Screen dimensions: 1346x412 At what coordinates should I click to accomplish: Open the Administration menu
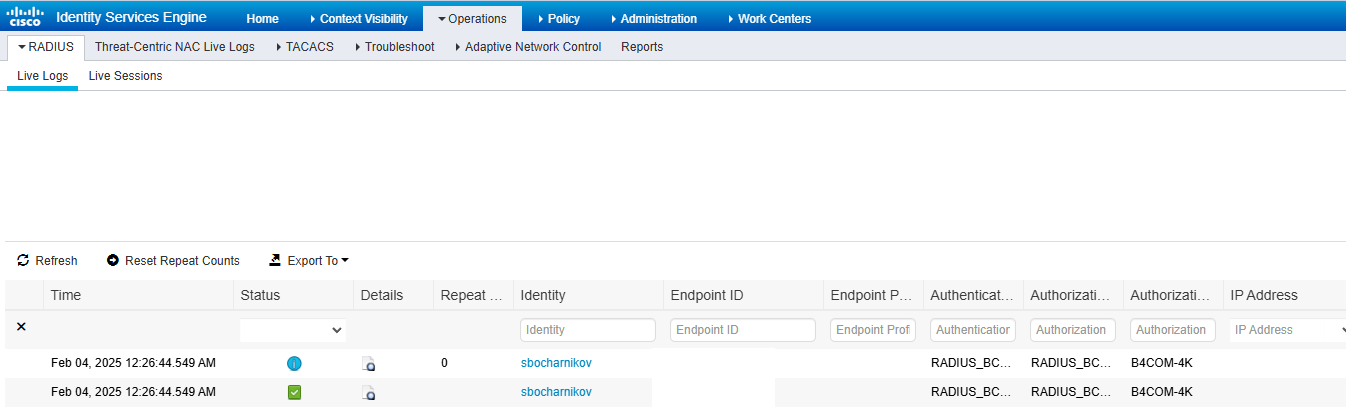coord(654,19)
